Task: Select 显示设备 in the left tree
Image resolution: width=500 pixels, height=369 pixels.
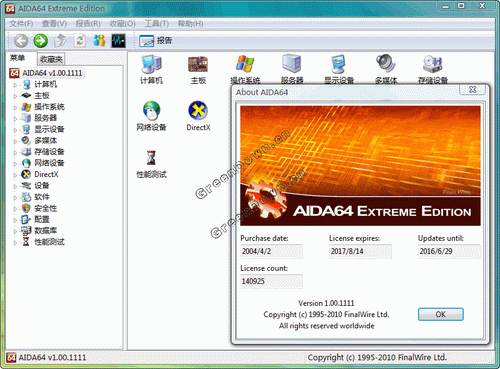Action: pyautogui.click(x=49, y=129)
